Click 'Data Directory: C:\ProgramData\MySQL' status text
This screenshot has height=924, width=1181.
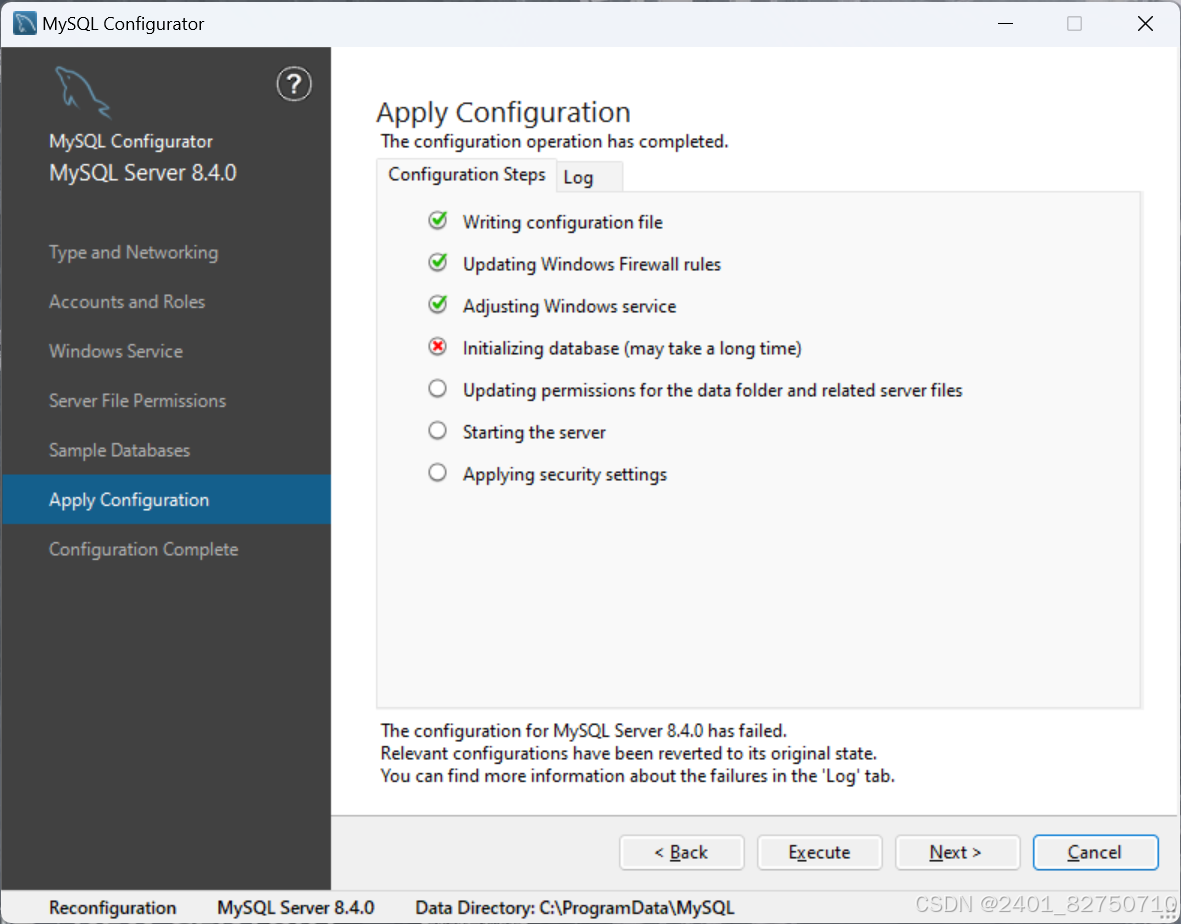tap(575, 907)
